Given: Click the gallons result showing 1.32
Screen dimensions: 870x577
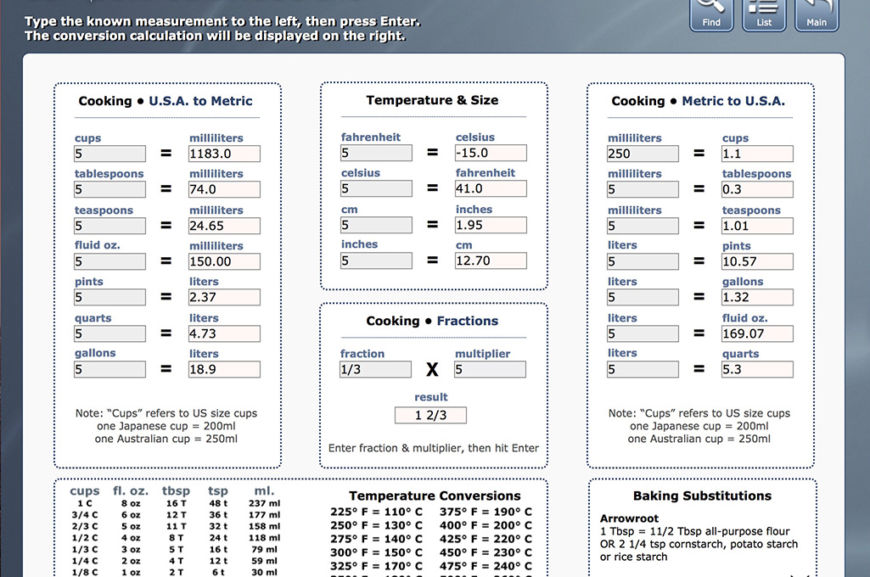Looking at the screenshot, I should tap(757, 297).
